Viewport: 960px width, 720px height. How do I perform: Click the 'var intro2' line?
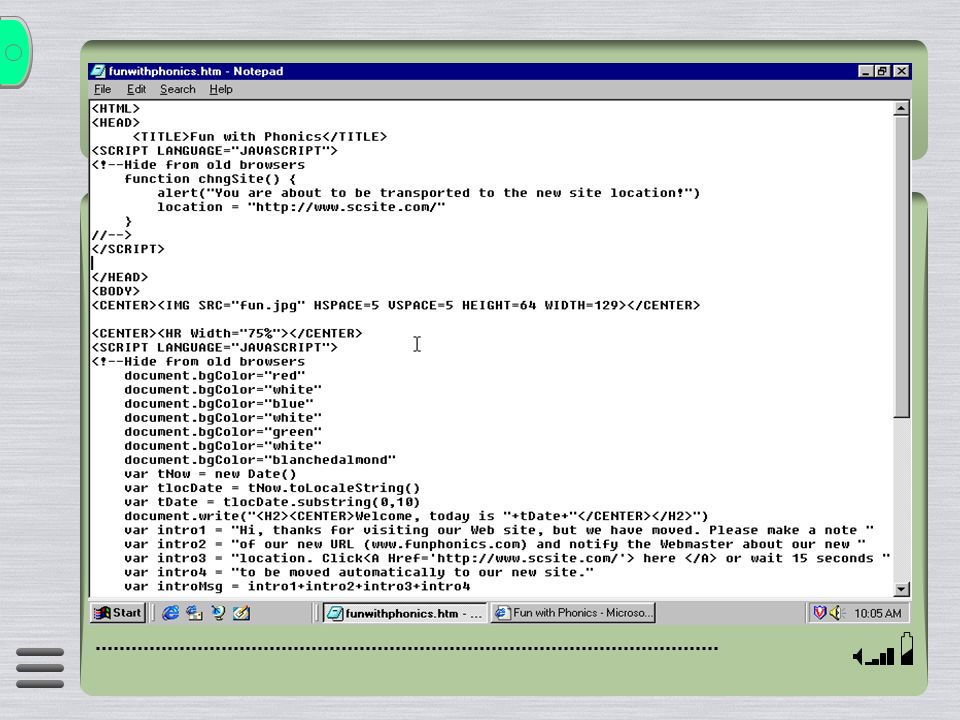[495, 545]
